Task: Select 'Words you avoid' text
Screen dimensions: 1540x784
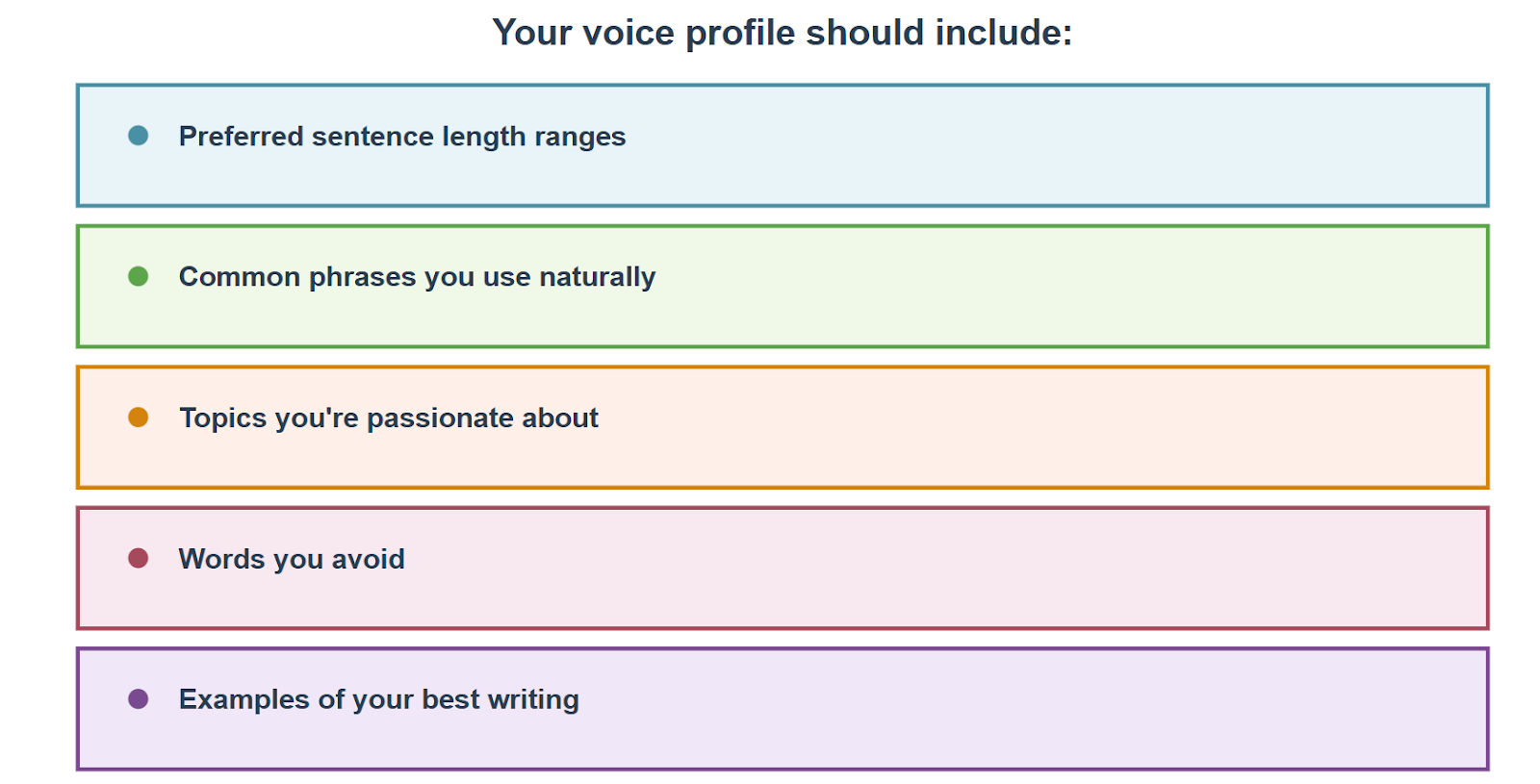Action: (292, 559)
